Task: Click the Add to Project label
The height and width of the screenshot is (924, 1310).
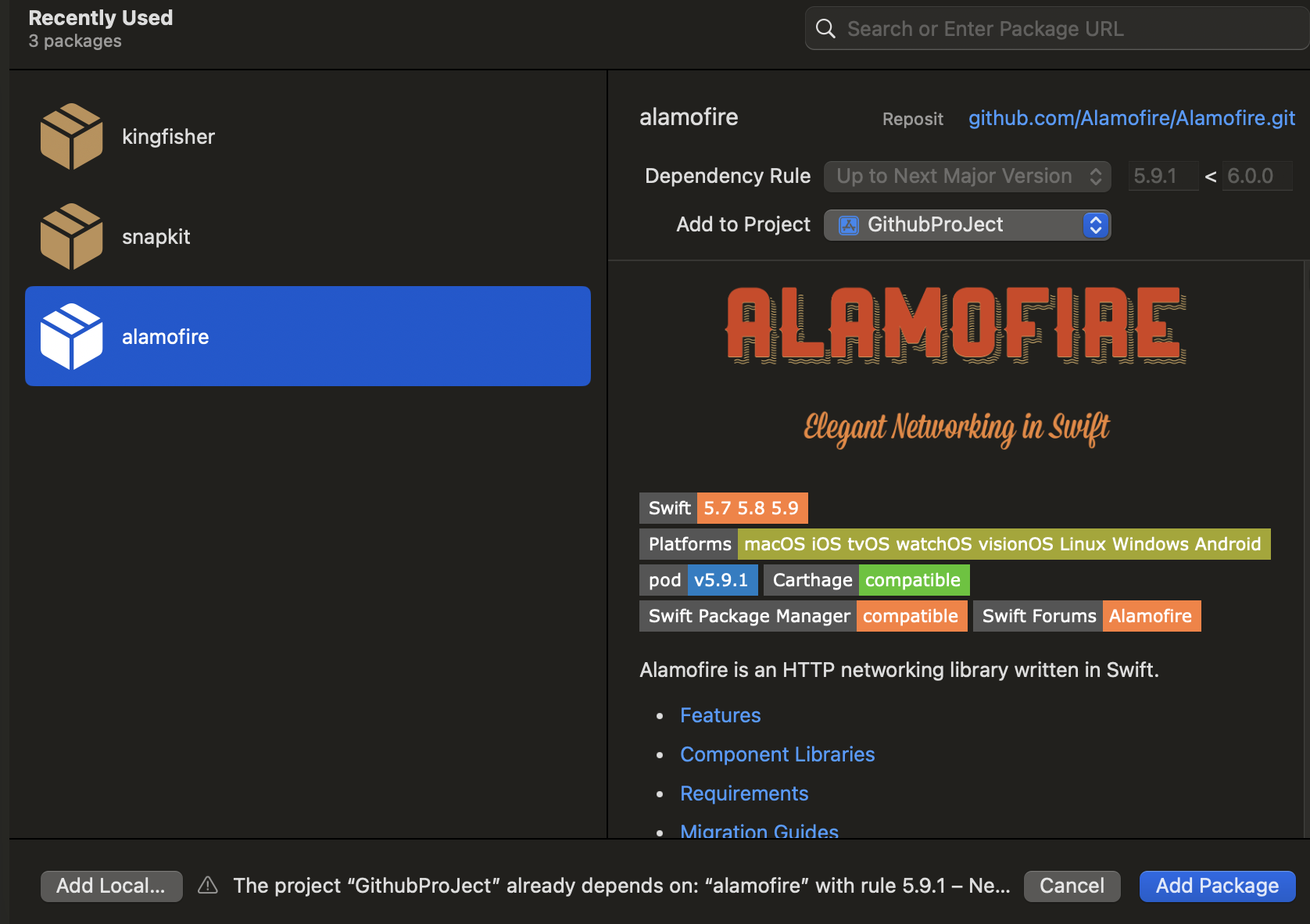Action: (743, 224)
